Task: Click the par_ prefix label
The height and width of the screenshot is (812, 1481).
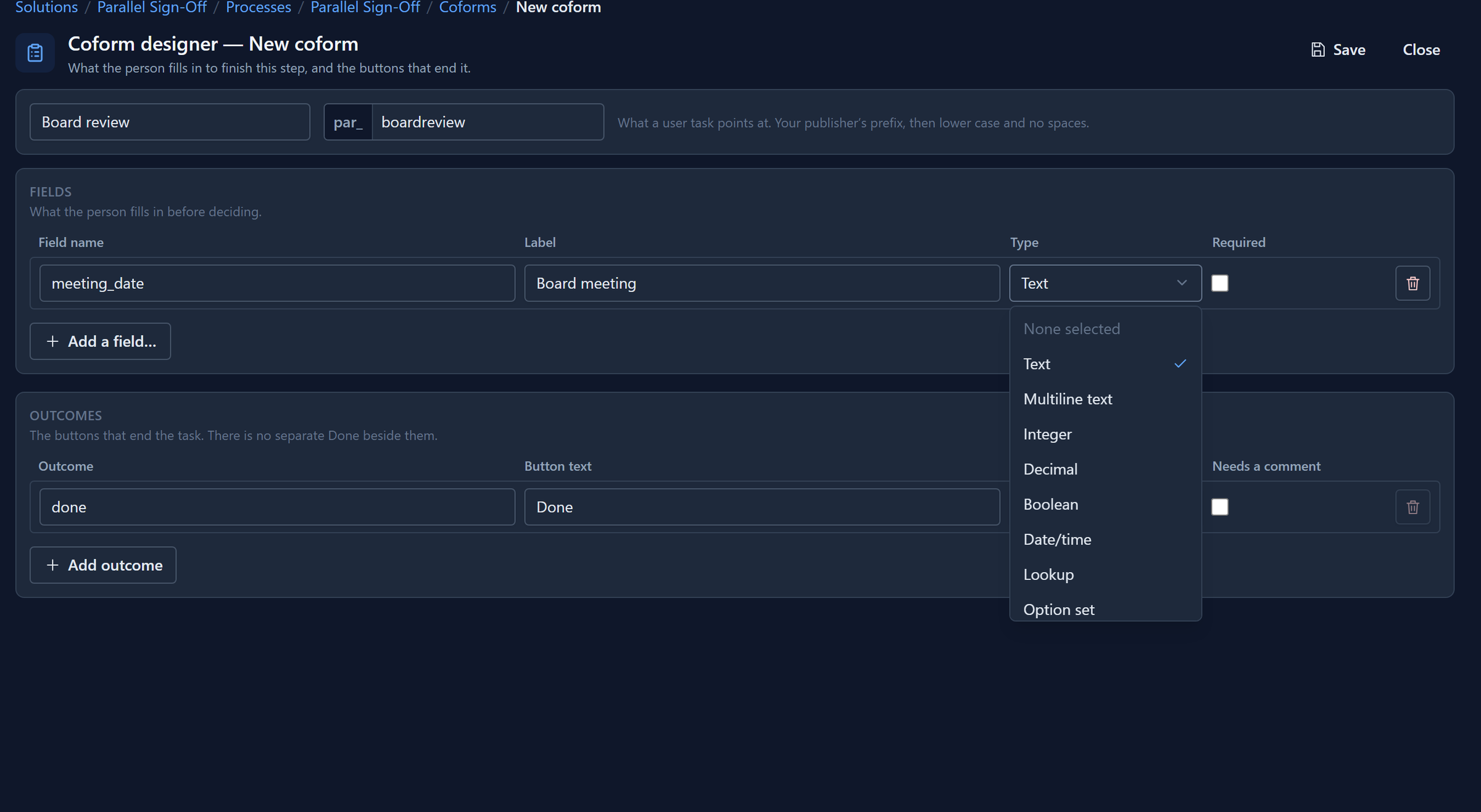Action: (x=348, y=122)
